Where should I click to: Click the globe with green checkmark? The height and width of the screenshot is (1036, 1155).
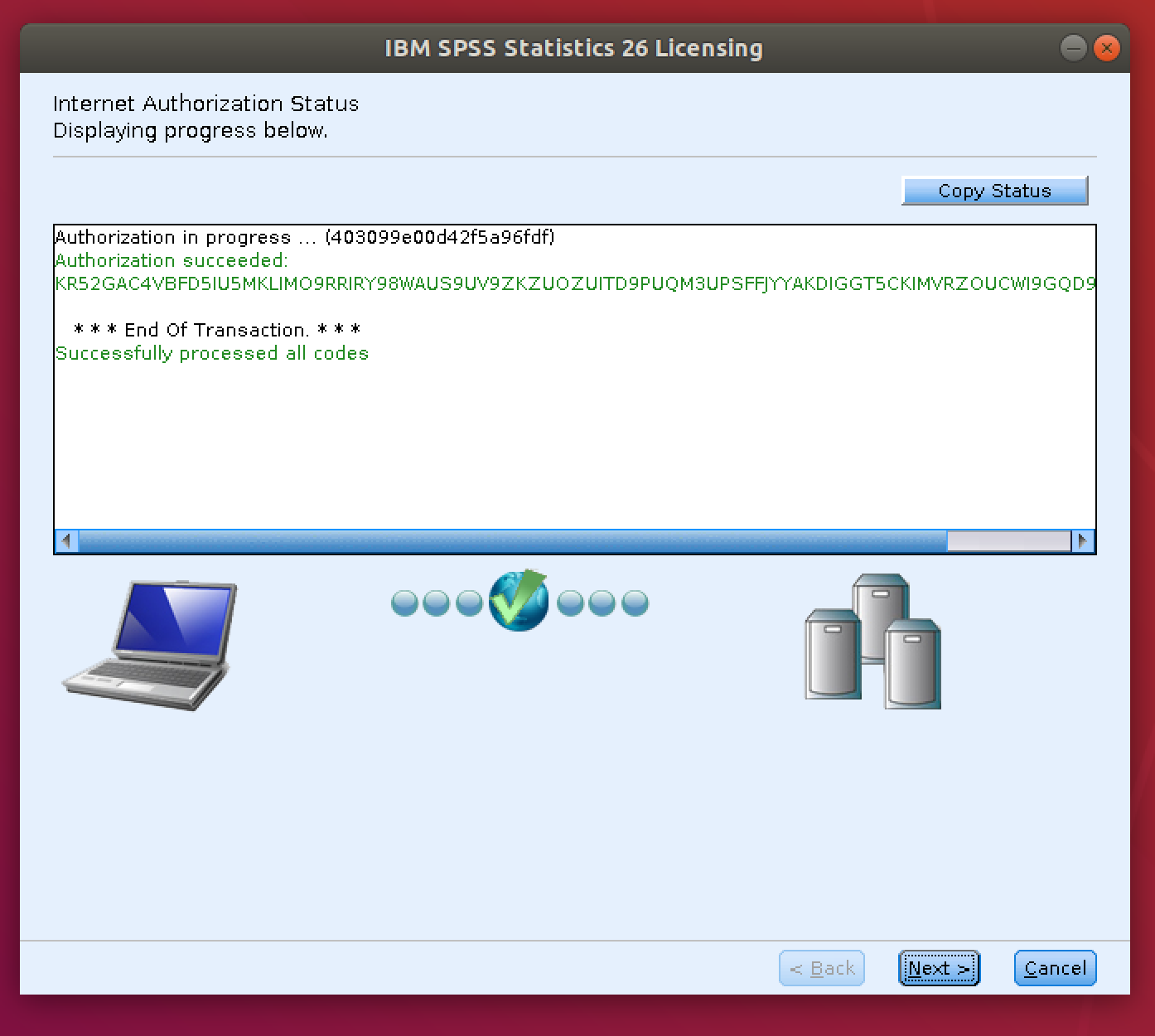pos(519,601)
